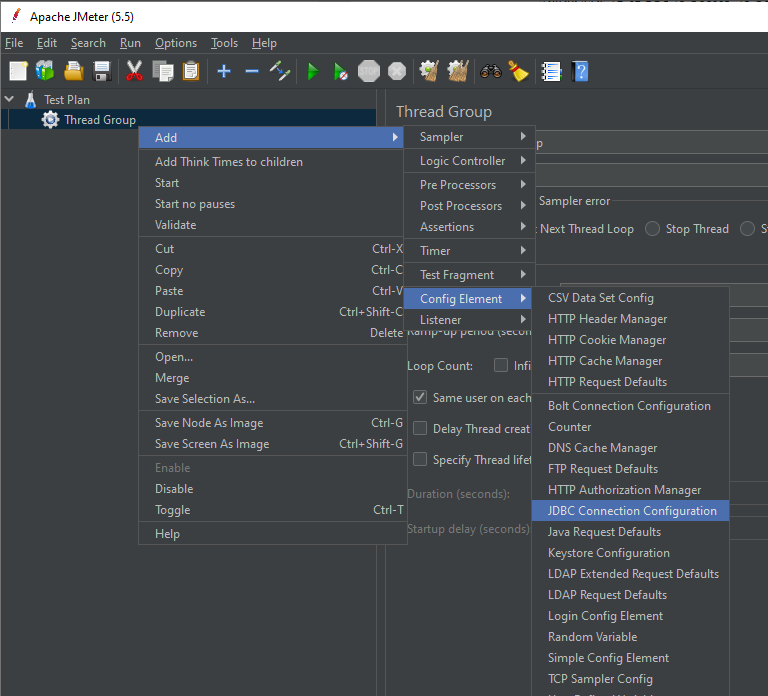Select Save Node As Image entry
This screenshot has height=696, width=768.
(209, 423)
